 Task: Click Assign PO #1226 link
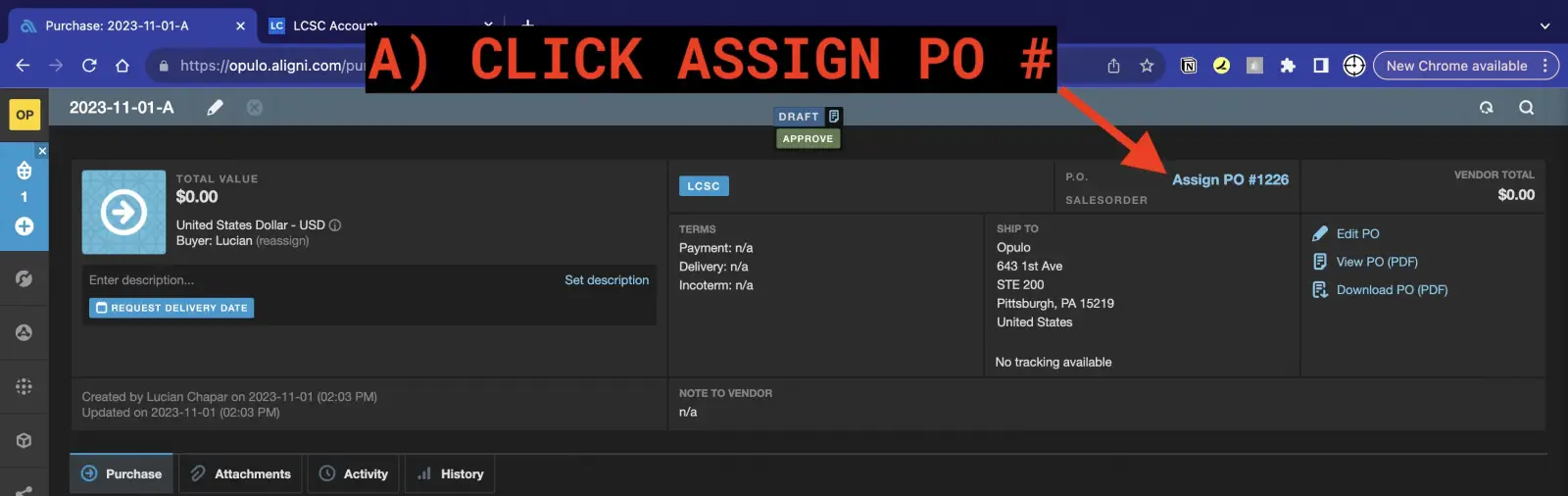coord(1230,179)
